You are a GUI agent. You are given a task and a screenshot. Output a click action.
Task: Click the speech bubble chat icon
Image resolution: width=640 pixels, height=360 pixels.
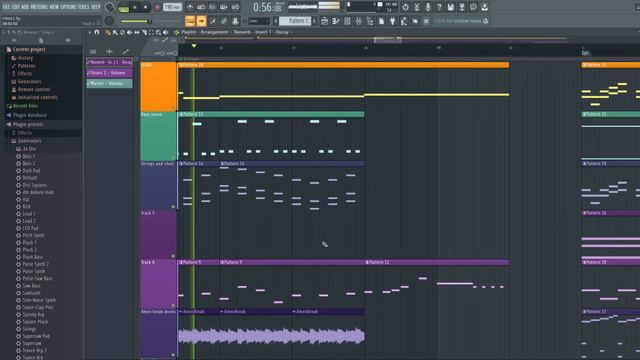tap(473, 7)
